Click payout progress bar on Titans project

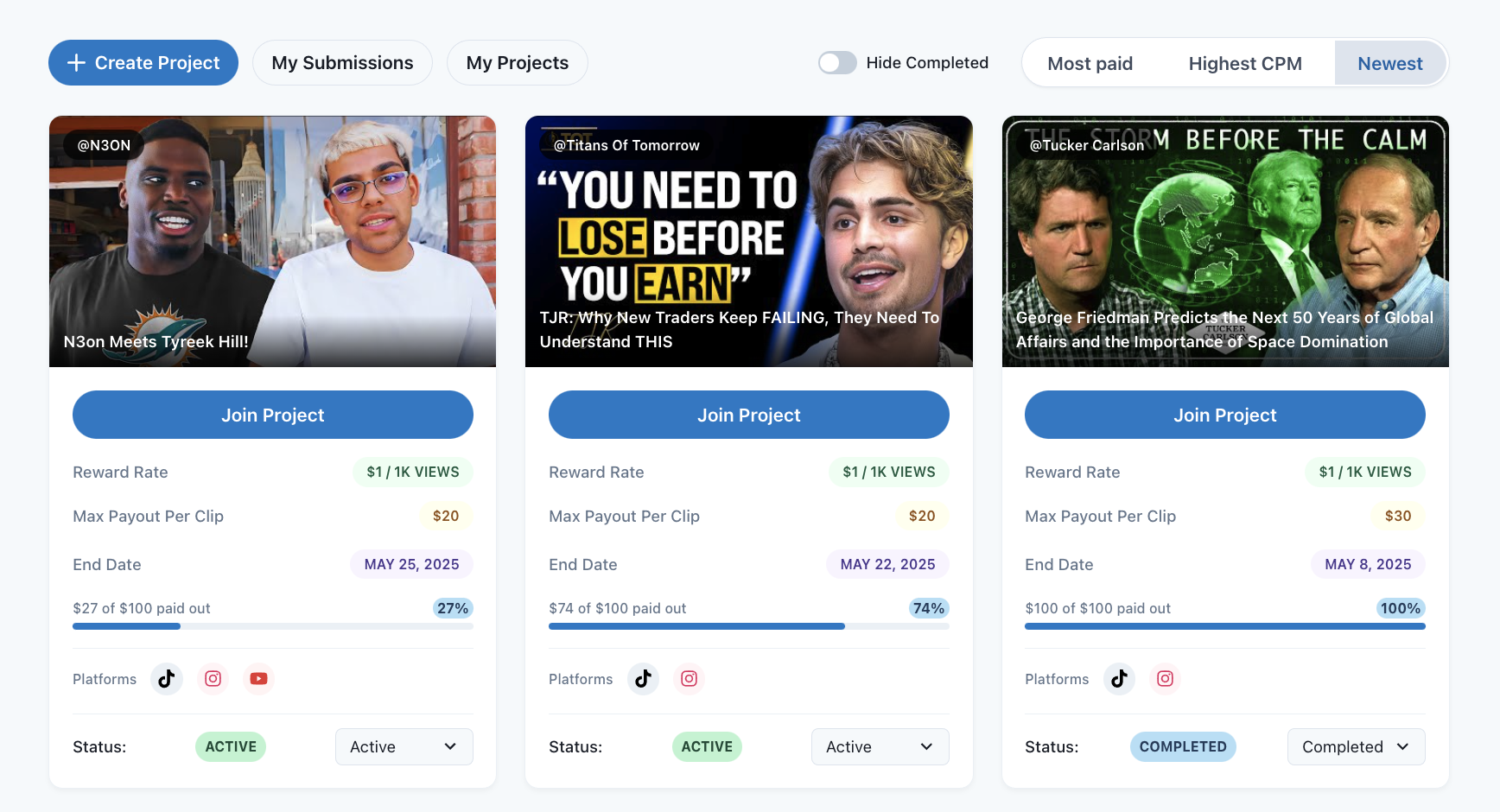coord(748,626)
